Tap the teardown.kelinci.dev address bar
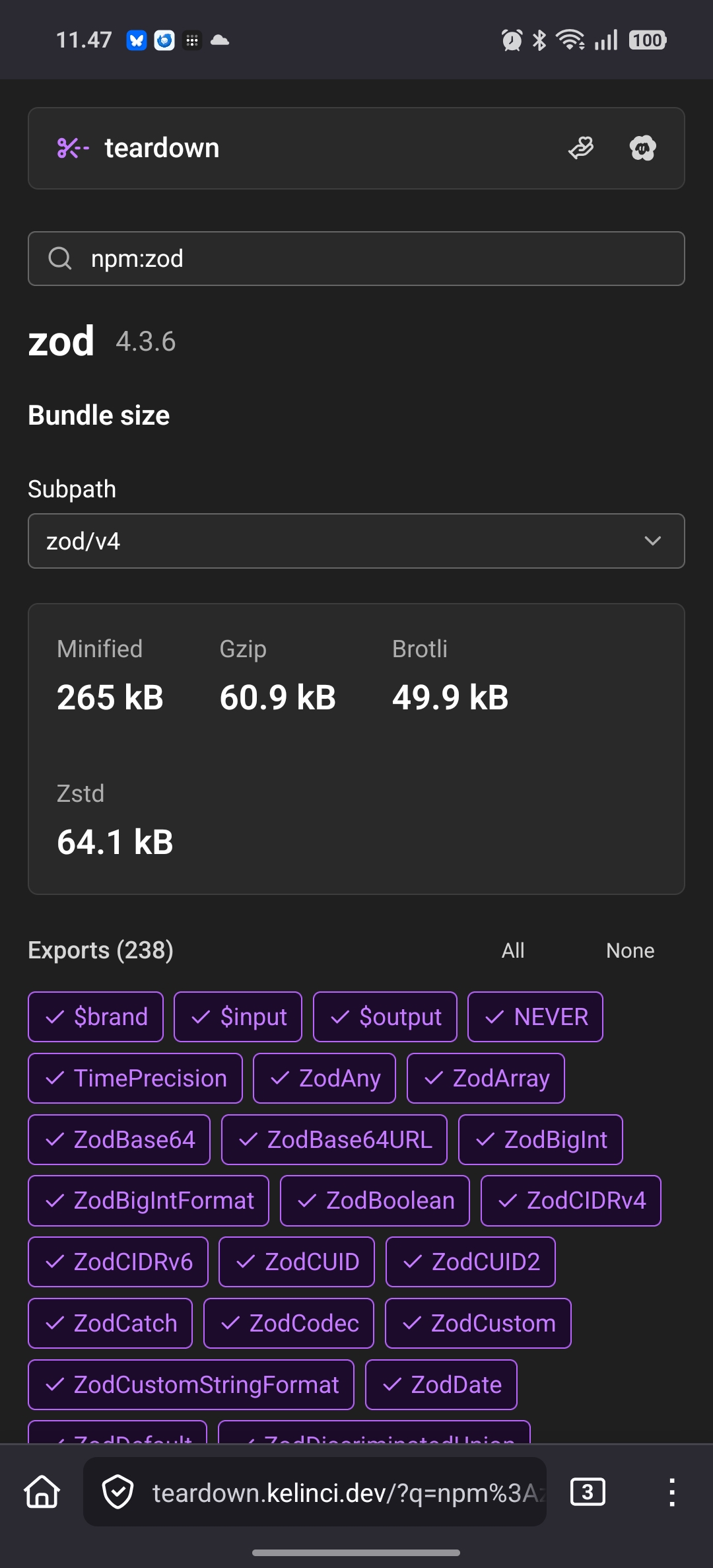Screen dimensions: 713x1568 [343, 1492]
